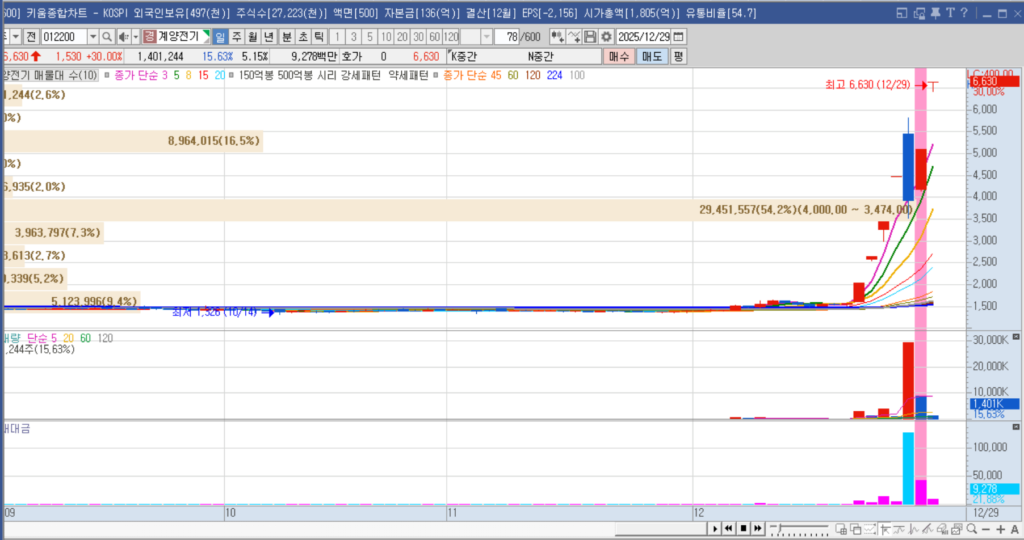
Task: Click the zoom in plus icon
Action: point(1000,528)
